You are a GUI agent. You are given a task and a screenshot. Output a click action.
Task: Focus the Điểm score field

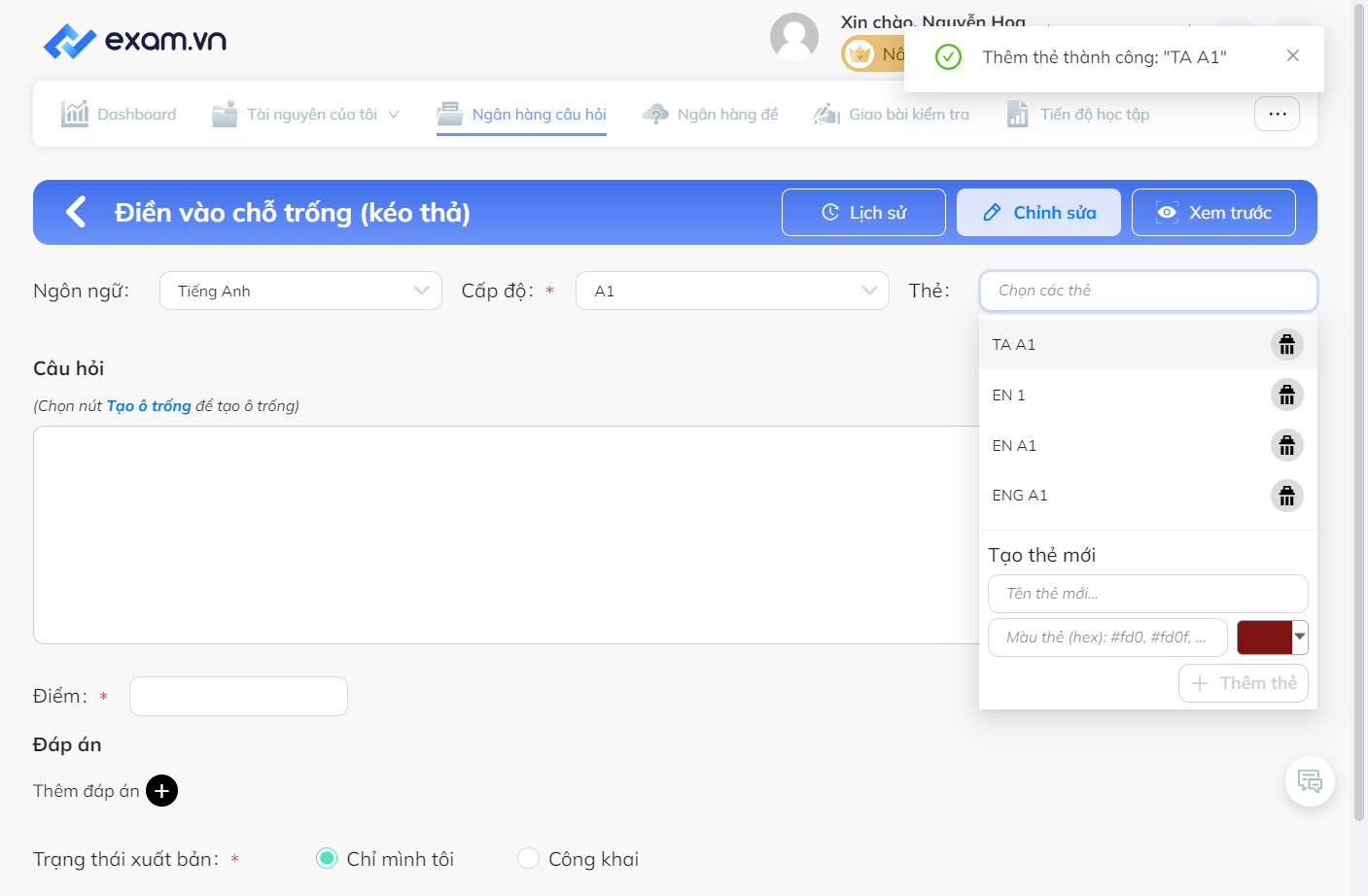click(238, 696)
